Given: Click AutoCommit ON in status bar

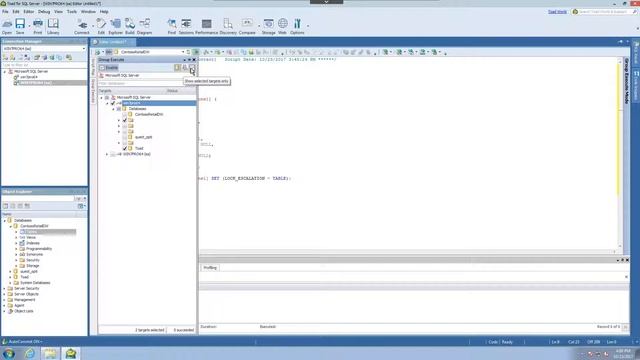Looking at the screenshot, I should tap(22, 342).
